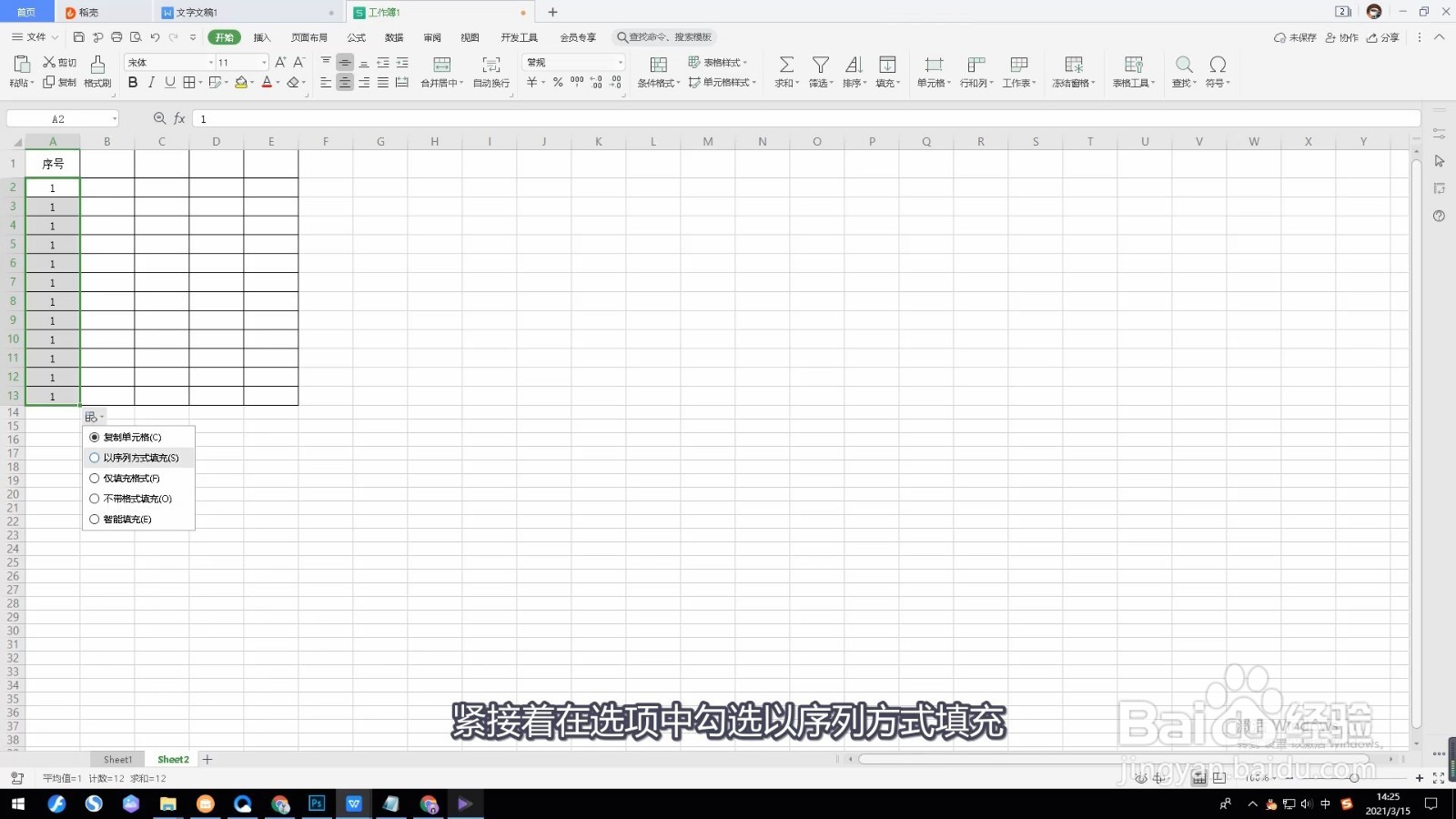Click the increase font size icon
Viewport: 1456px width, 819px height.
point(280,62)
